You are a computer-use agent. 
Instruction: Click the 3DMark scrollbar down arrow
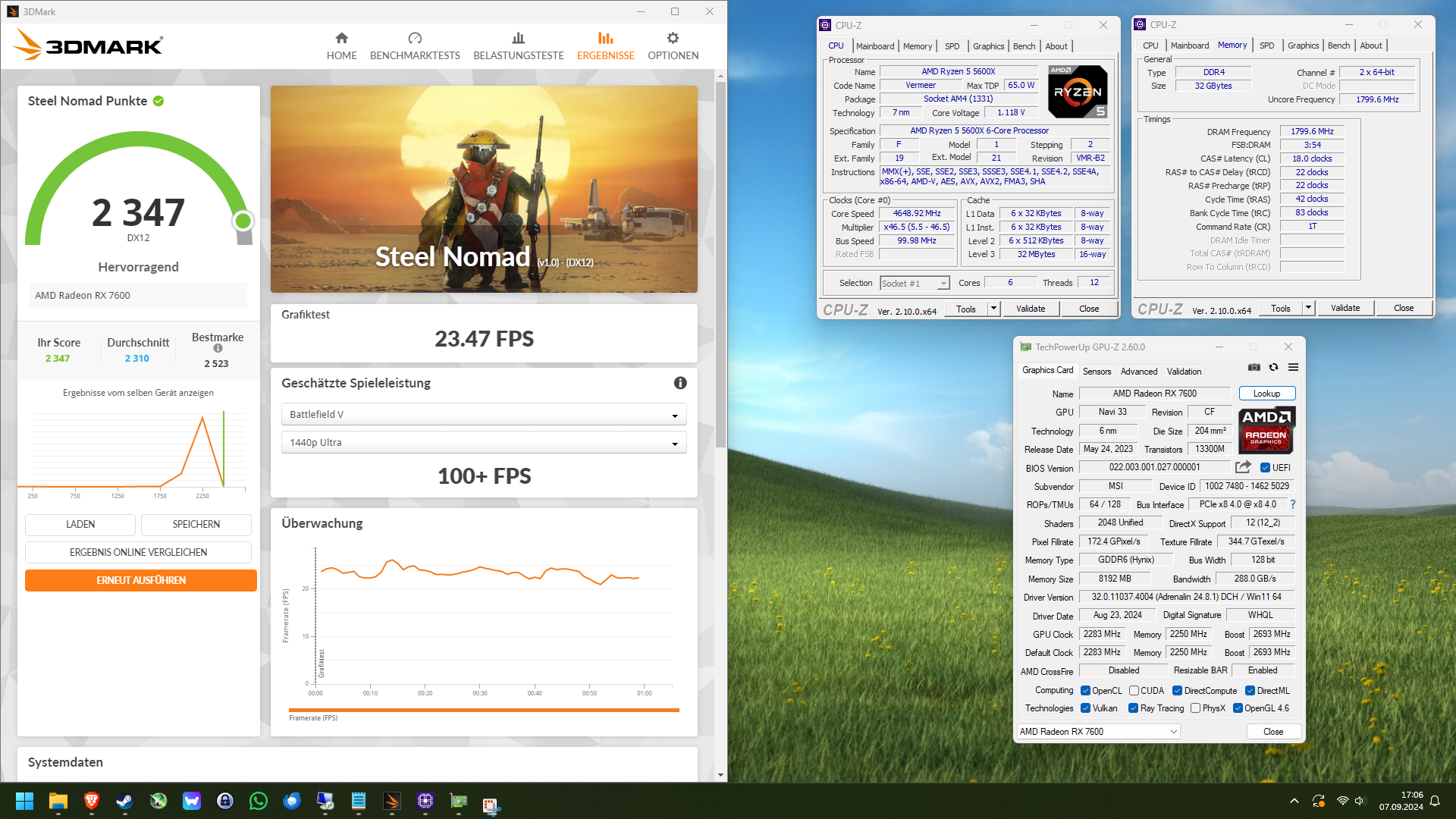[720, 775]
